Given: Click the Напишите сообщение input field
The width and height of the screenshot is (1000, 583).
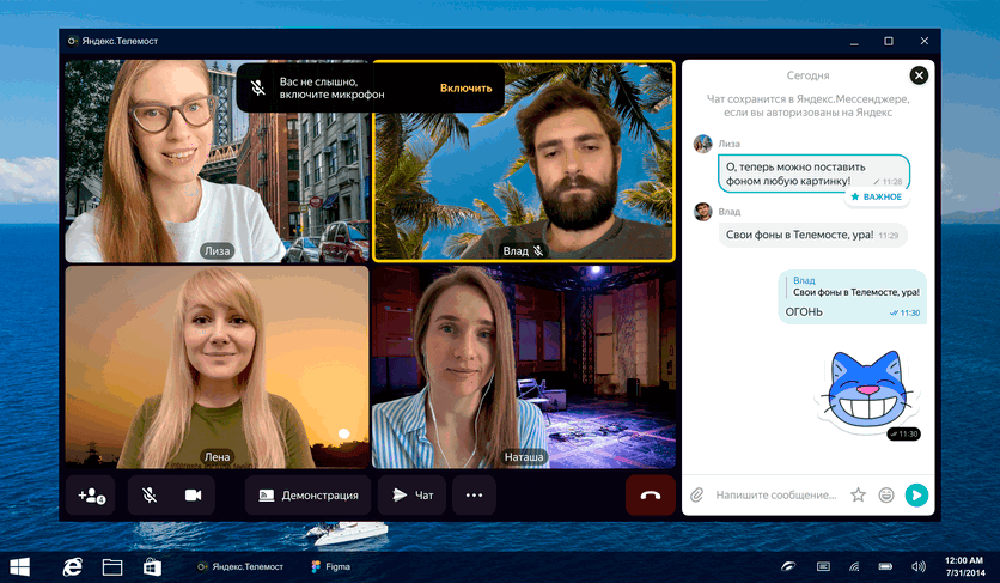Looking at the screenshot, I should (x=776, y=495).
